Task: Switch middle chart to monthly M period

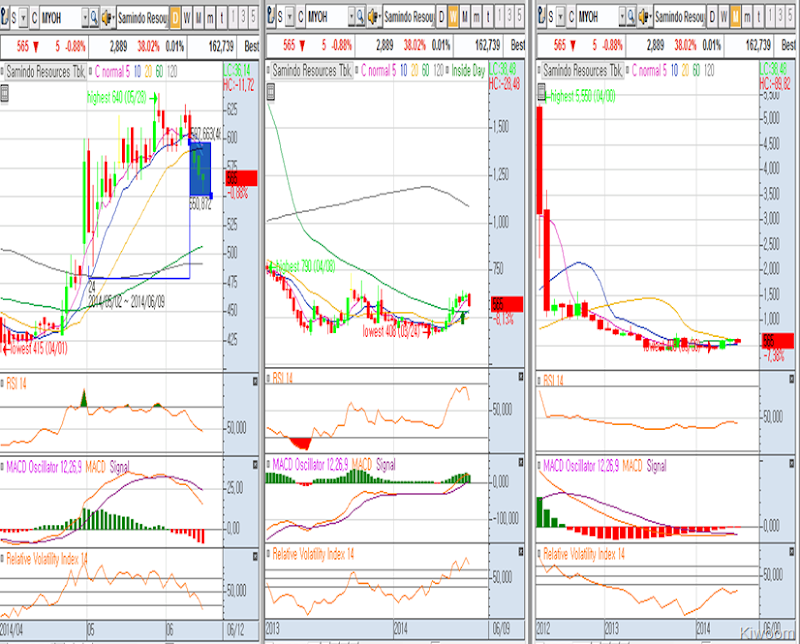Action: click(x=465, y=17)
